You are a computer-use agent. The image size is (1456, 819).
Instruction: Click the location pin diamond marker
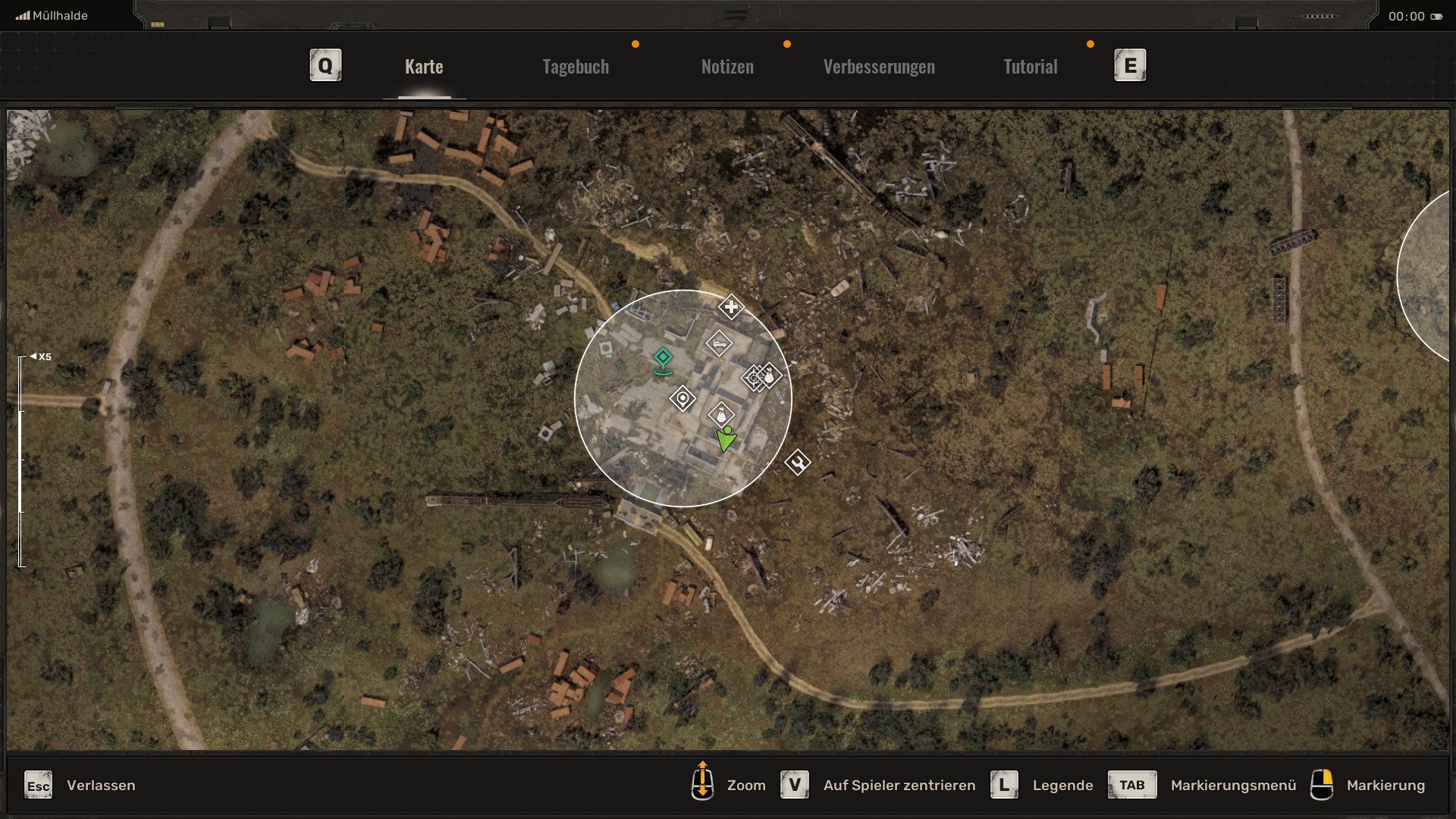pos(682,398)
